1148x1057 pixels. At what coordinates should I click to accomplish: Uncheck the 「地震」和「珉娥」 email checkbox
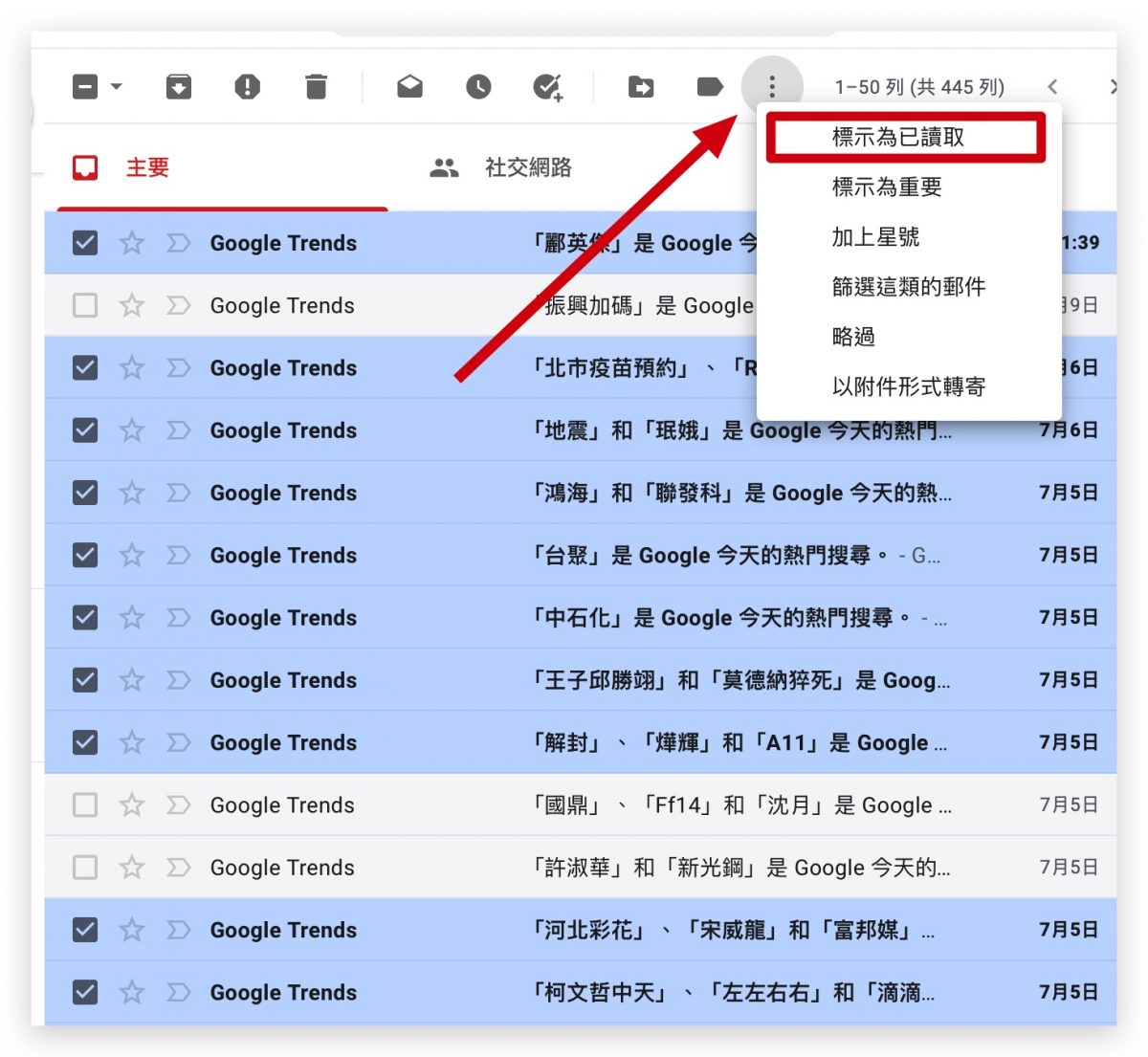point(85,430)
